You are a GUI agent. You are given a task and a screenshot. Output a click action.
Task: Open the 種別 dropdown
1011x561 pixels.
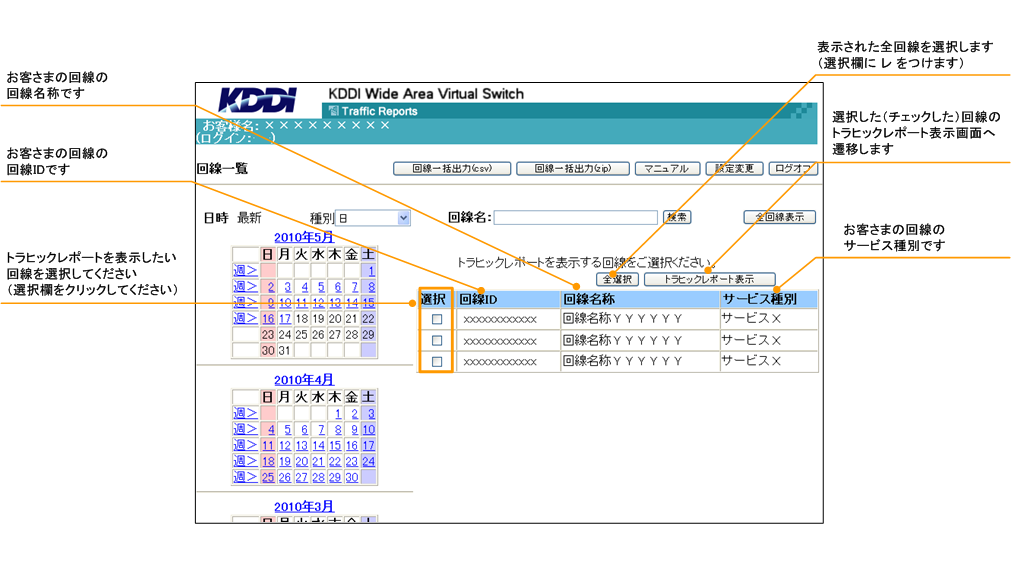pyautogui.click(x=373, y=218)
